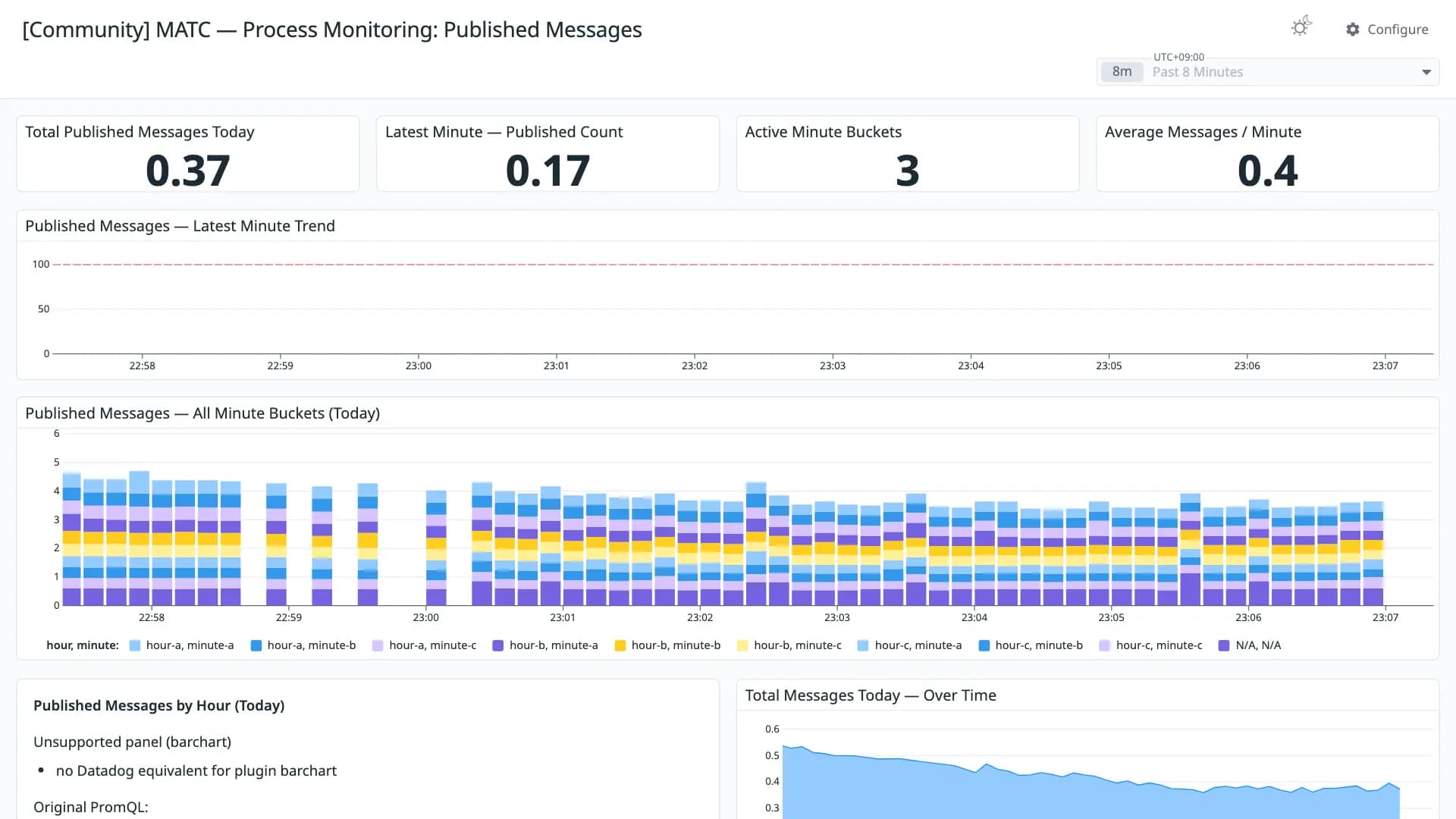Click the hour-a, minute-a legend swatch

(x=135, y=645)
